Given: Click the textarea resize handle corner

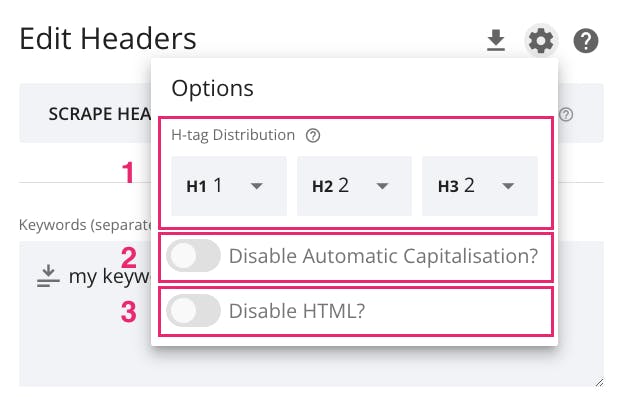Looking at the screenshot, I should pos(599,382).
